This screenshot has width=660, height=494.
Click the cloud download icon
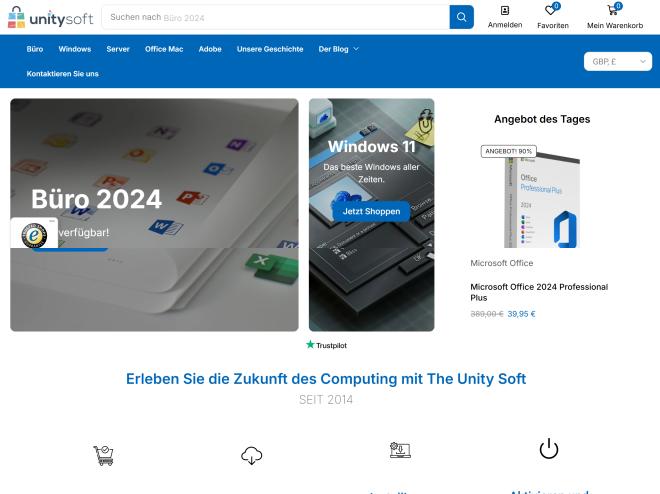[x=252, y=455]
